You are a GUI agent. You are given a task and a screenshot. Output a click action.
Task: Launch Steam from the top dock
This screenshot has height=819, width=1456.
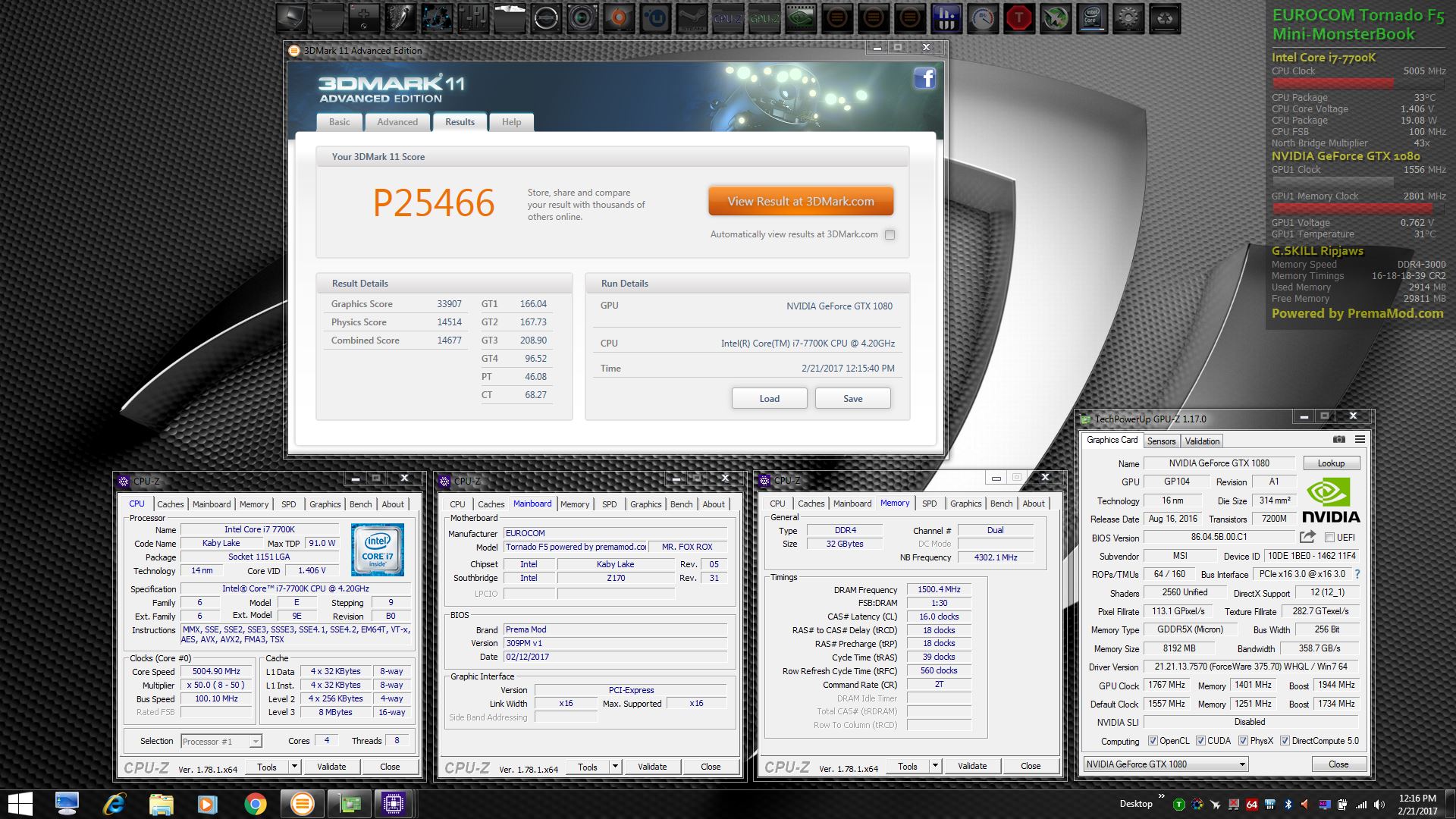(691, 18)
